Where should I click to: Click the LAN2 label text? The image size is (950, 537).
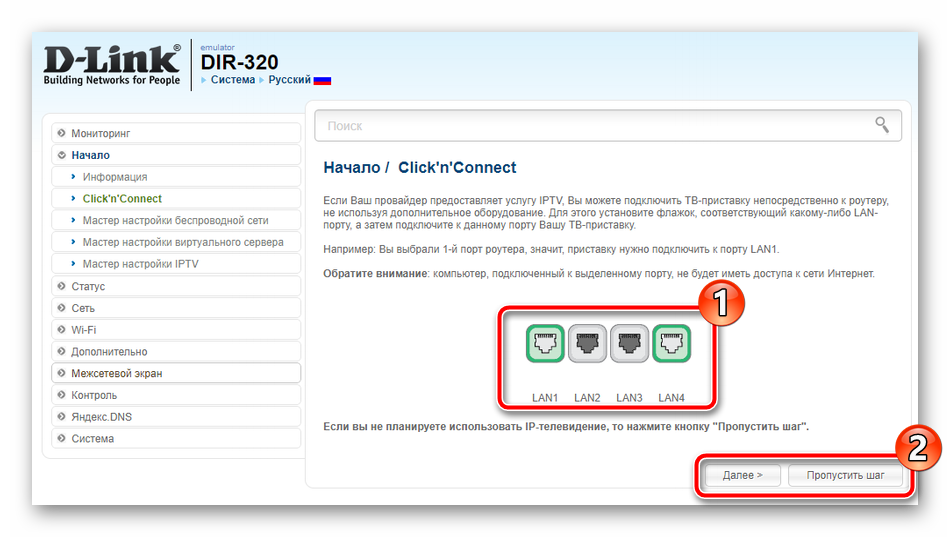587,398
